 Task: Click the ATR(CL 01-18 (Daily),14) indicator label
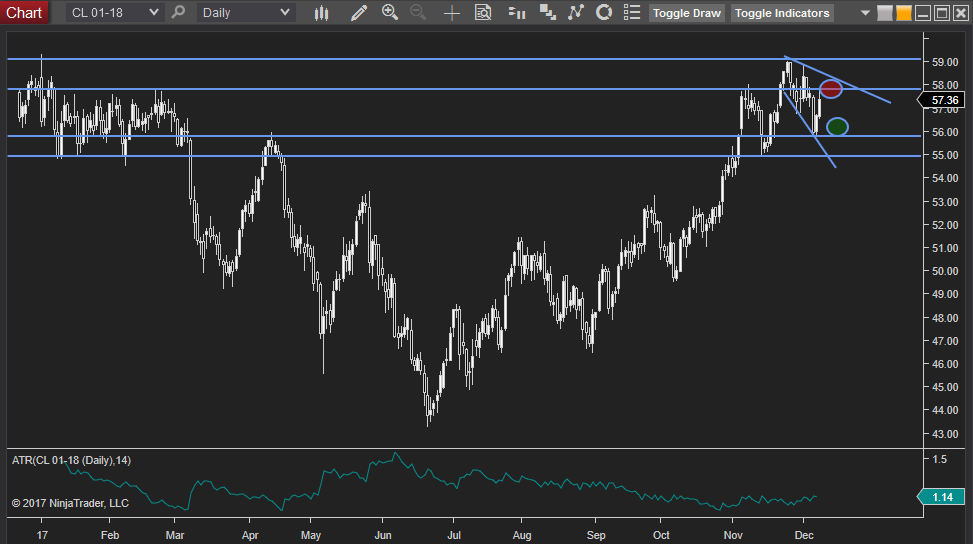point(71,460)
